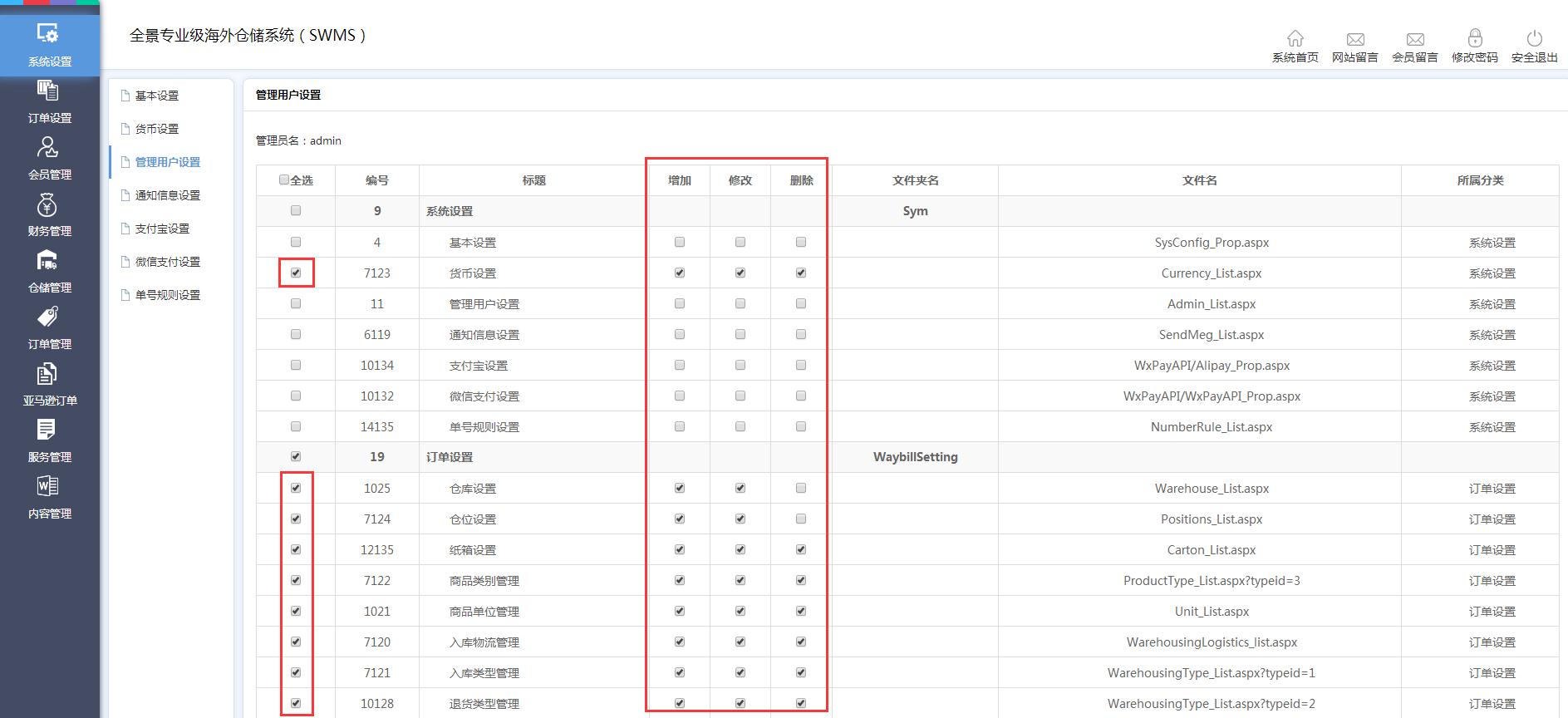Viewport: 1568px width, 718px height.
Task: Check the 增加 box for 基本设置 row
Action: coord(680,242)
